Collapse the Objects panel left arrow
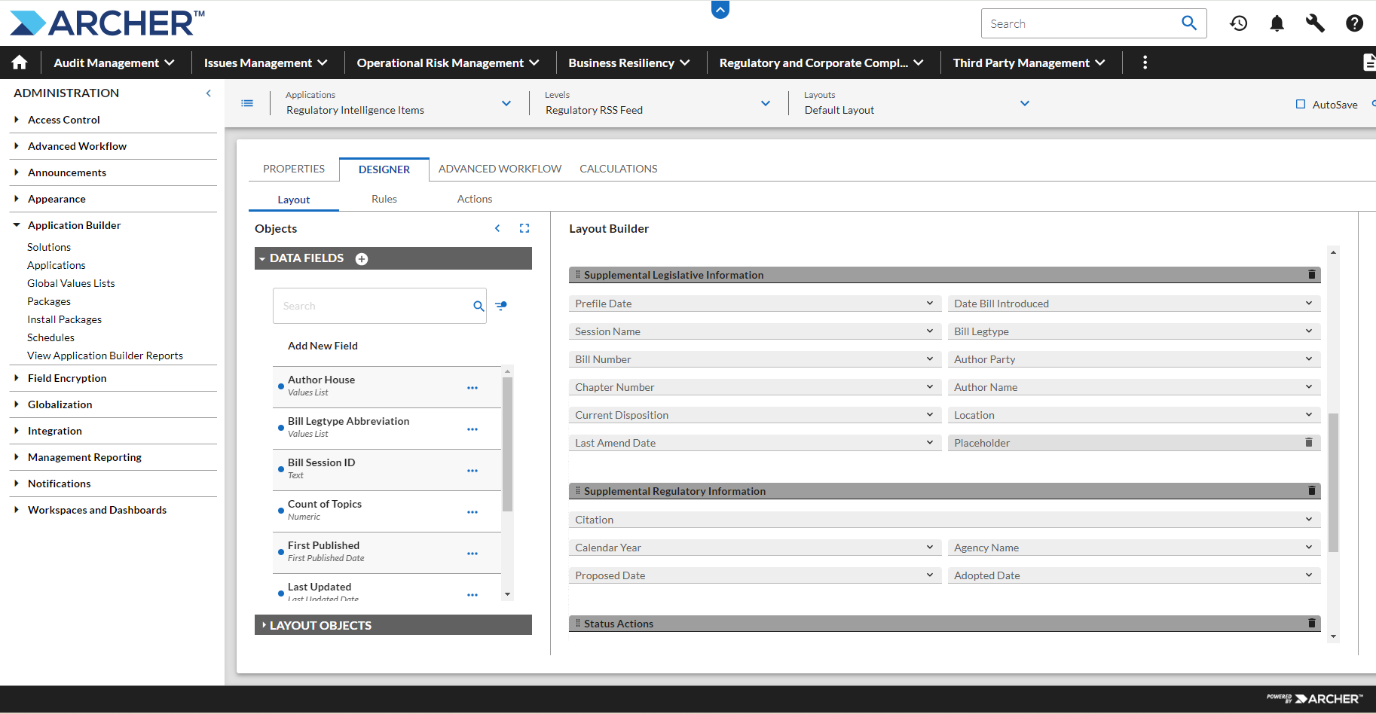This screenshot has width=1376, height=714. click(497, 229)
